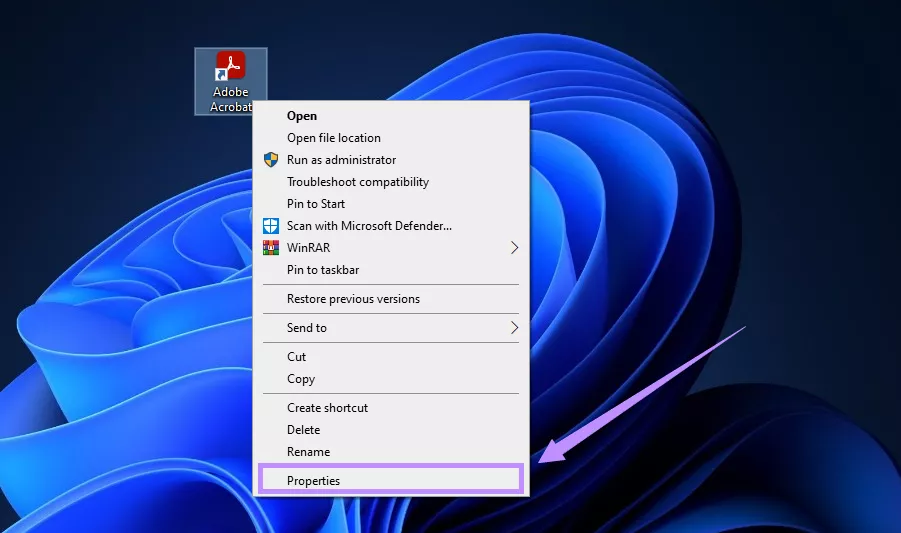Click the Adobe Acrobat label under the icon
This screenshot has height=533, width=901.
(230, 99)
